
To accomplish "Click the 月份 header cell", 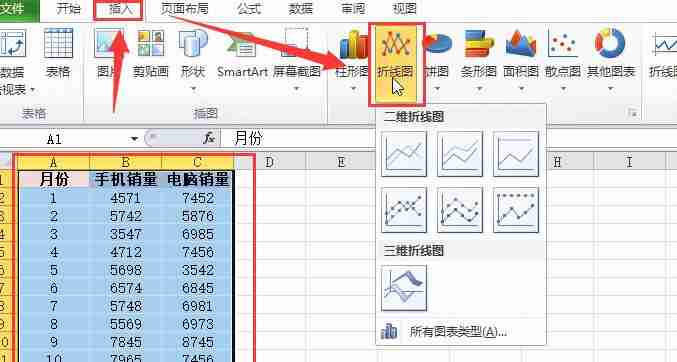I will coord(54,179).
